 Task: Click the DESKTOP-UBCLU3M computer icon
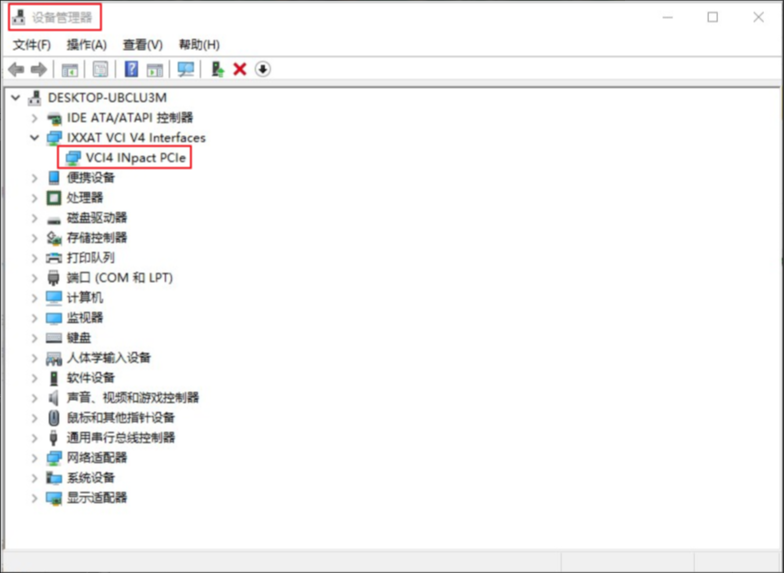[x=34, y=98]
